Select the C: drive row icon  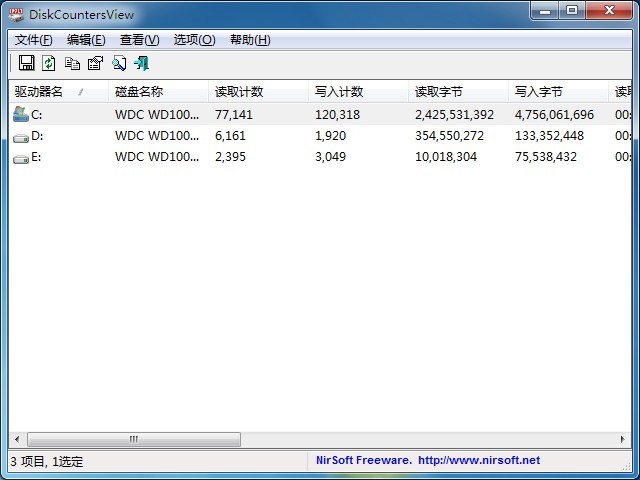21,115
